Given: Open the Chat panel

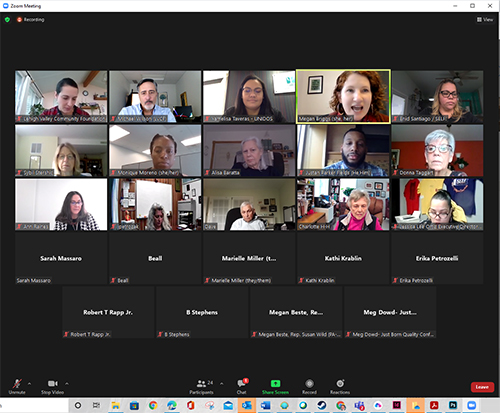Looking at the screenshot, I should [242, 386].
